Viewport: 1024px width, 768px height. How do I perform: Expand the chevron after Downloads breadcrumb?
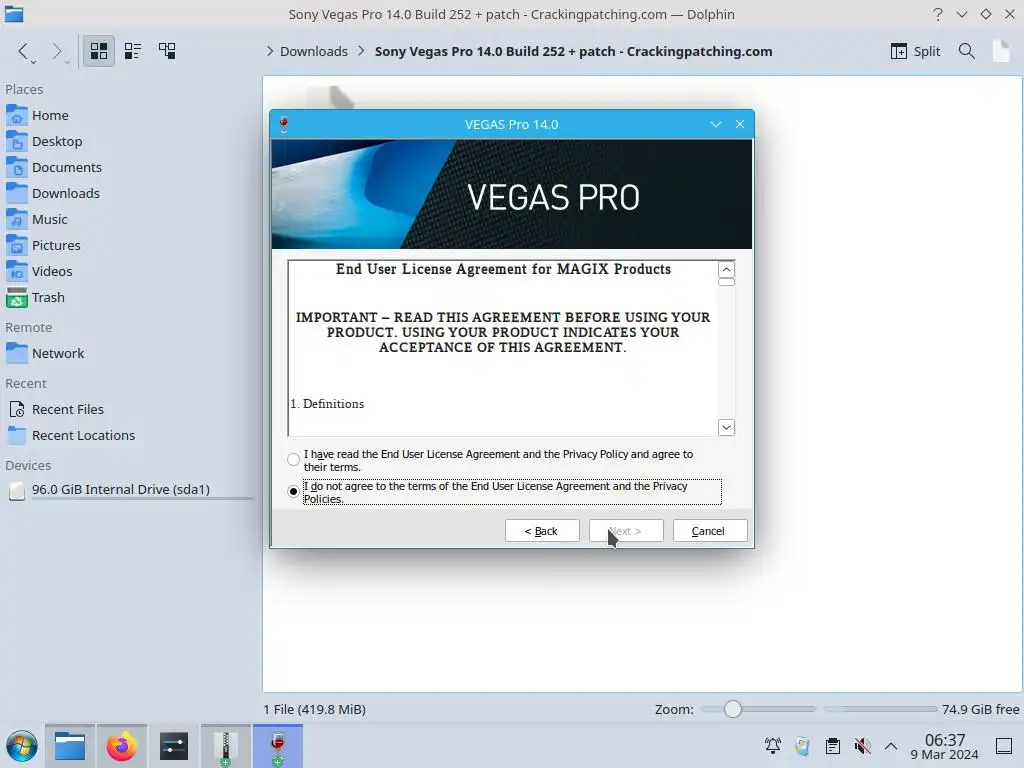point(361,51)
